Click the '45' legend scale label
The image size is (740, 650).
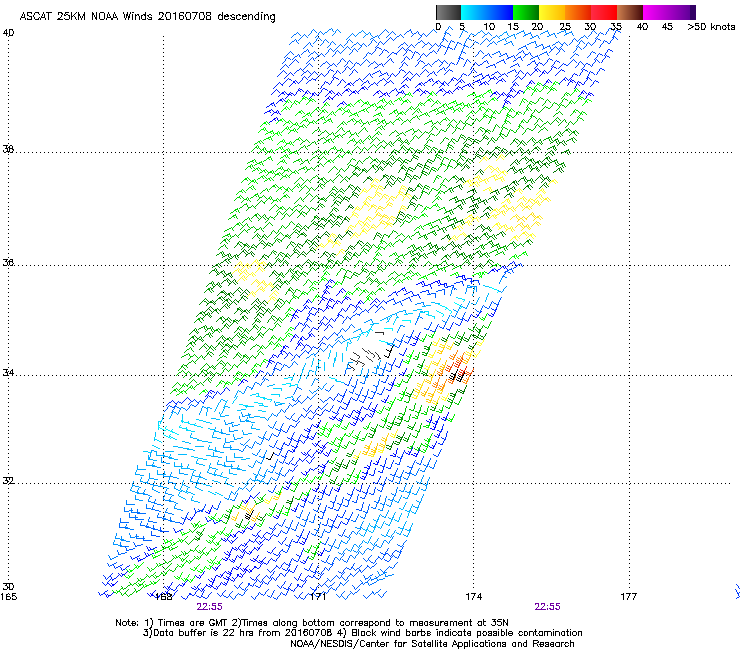(x=667, y=27)
